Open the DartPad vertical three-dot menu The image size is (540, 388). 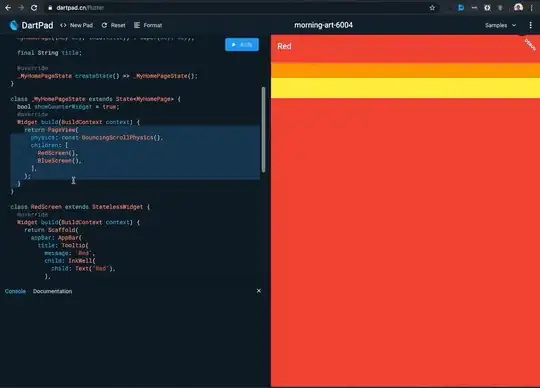click(x=530, y=25)
